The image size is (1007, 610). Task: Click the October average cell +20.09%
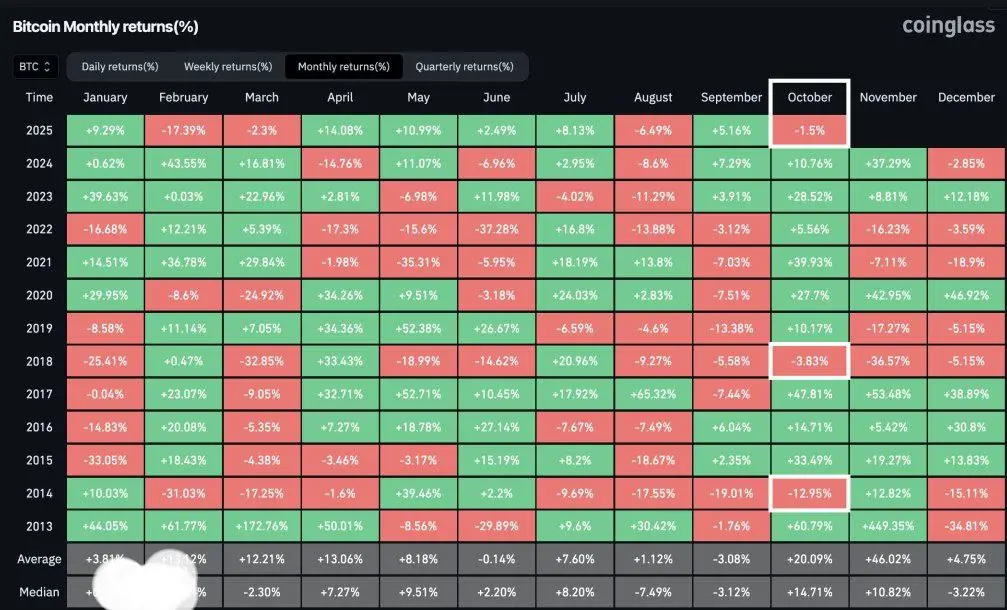click(809, 559)
